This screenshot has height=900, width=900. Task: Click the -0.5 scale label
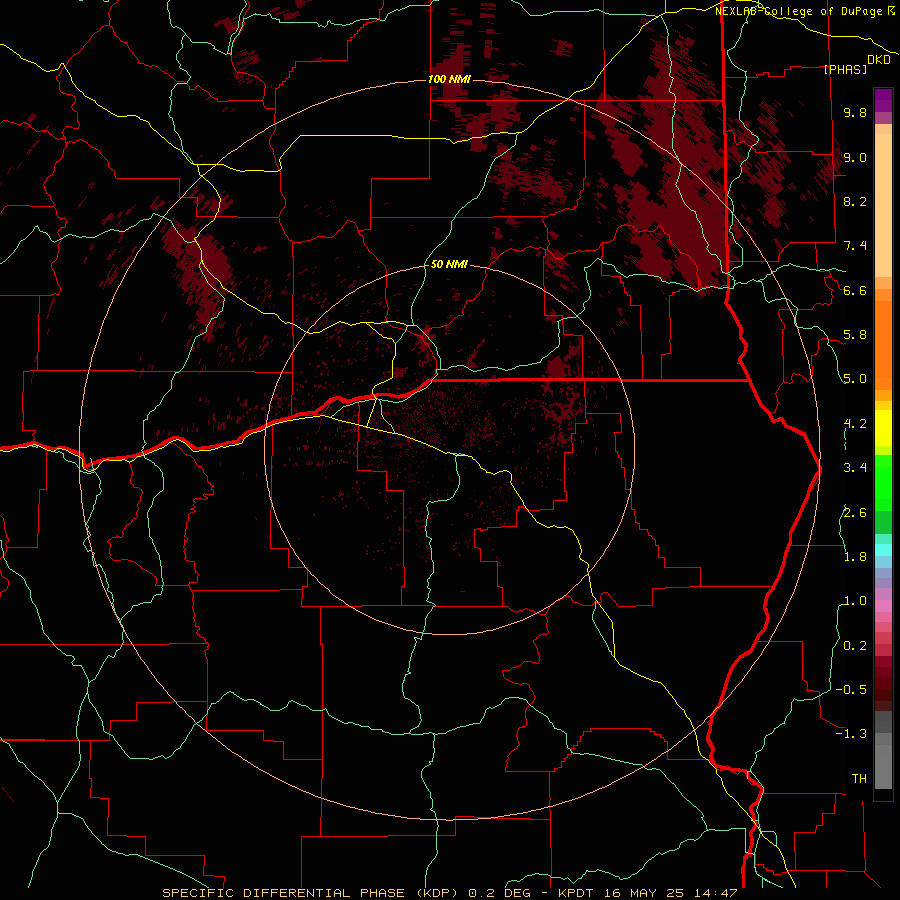pyautogui.click(x=851, y=690)
